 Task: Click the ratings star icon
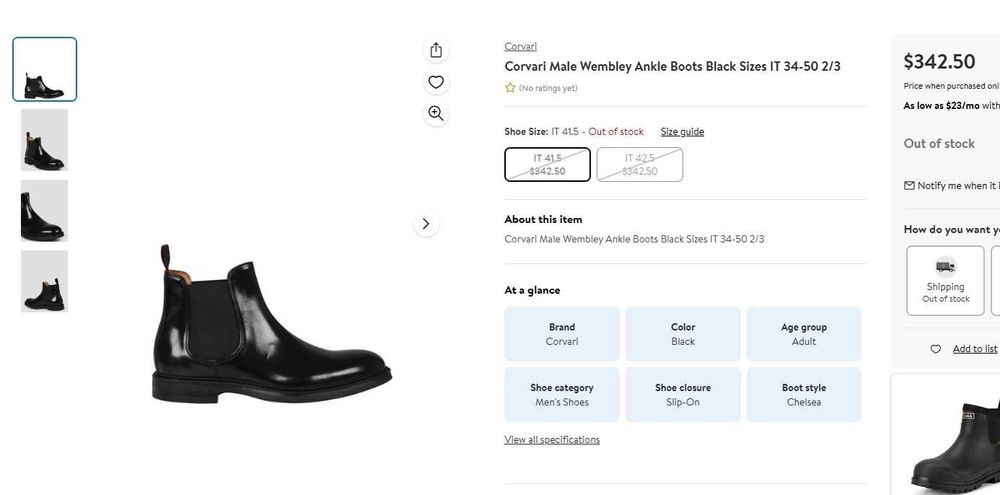pyautogui.click(x=510, y=88)
